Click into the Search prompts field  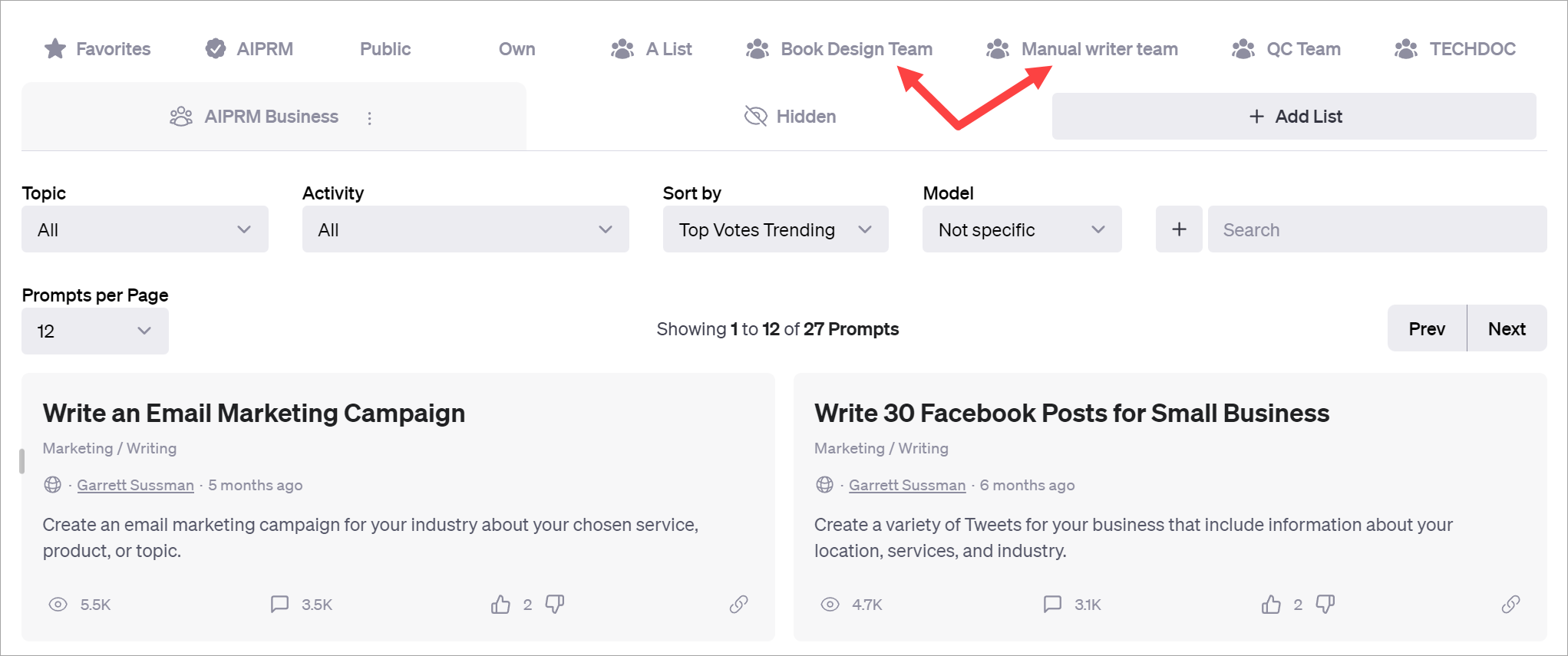point(1377,229)
